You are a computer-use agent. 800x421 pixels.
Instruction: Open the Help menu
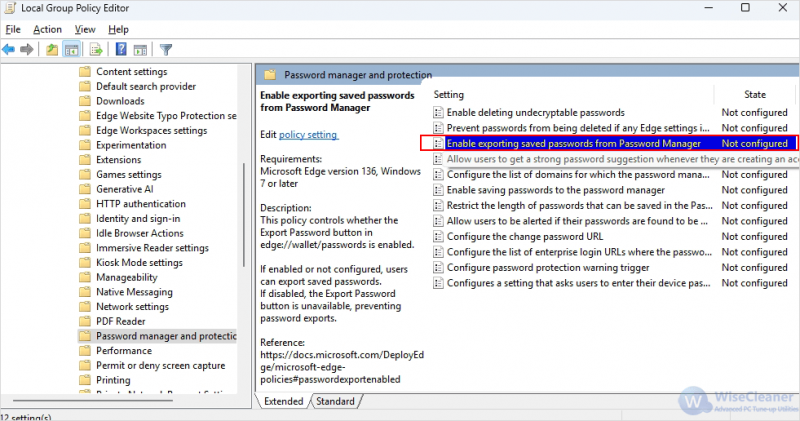click(118, 30)
